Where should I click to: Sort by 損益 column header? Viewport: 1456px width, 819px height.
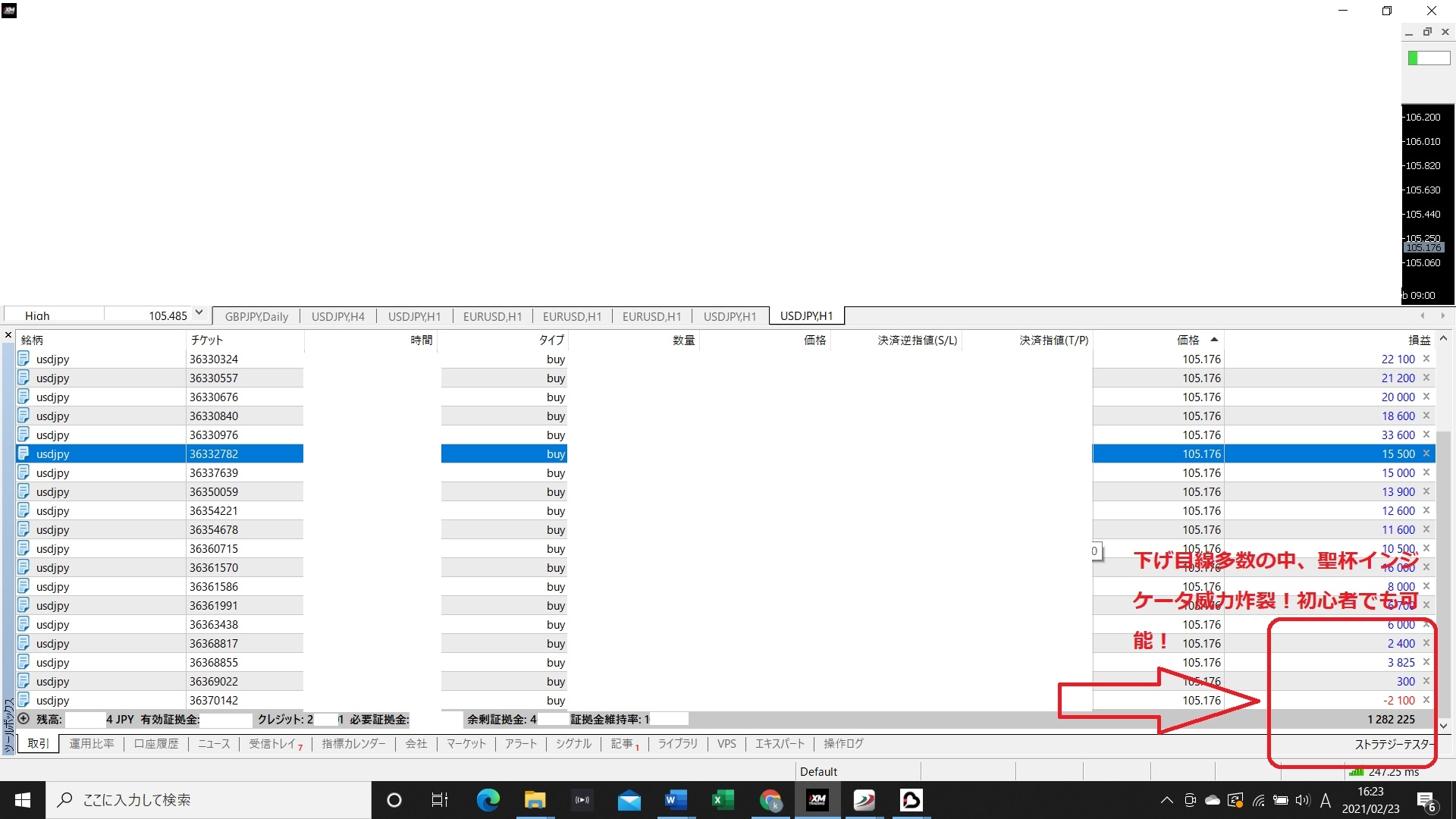pos(1419,340)
